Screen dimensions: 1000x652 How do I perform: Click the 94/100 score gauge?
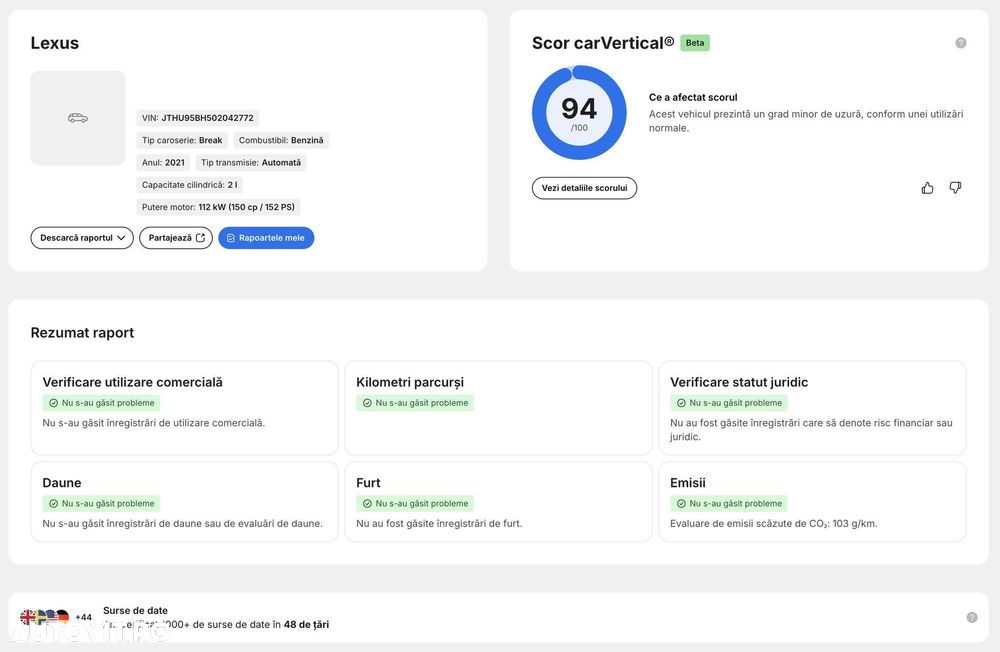click(579, 112)
